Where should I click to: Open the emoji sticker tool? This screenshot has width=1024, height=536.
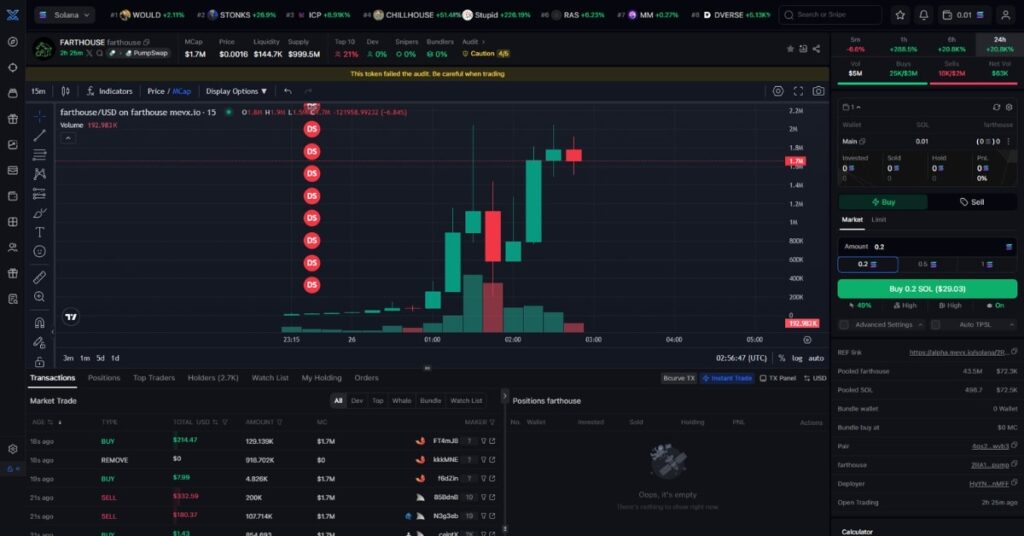[x=40, y=251]
